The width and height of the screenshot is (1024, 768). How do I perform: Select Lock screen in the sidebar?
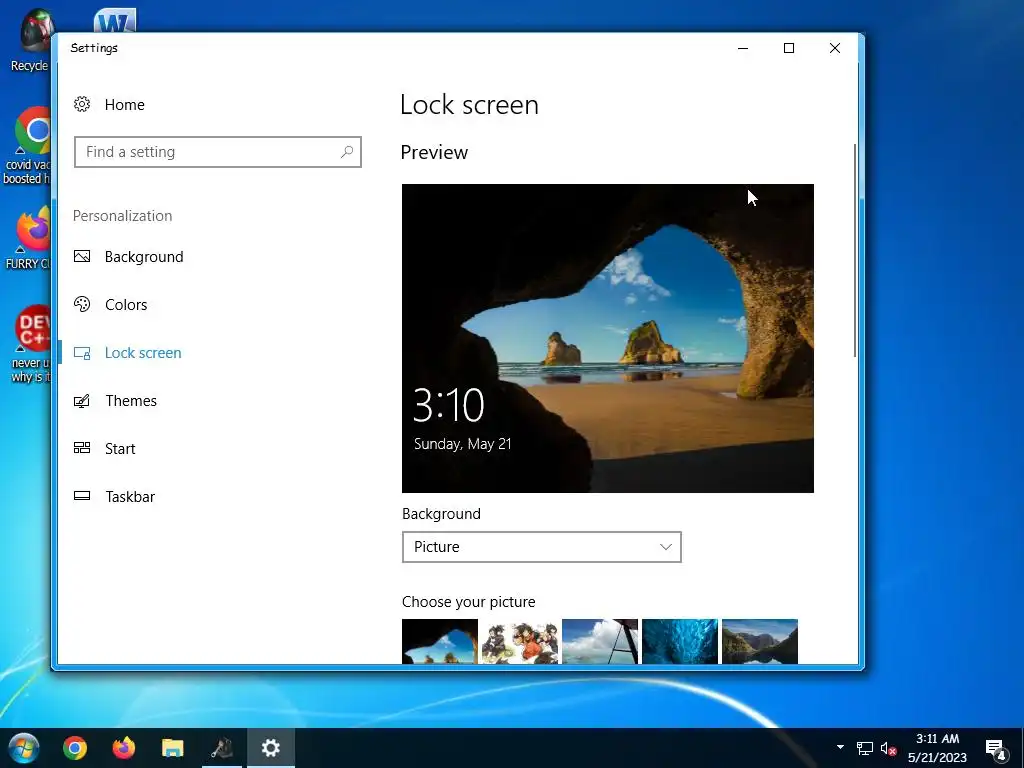click(x=143, y=353)
